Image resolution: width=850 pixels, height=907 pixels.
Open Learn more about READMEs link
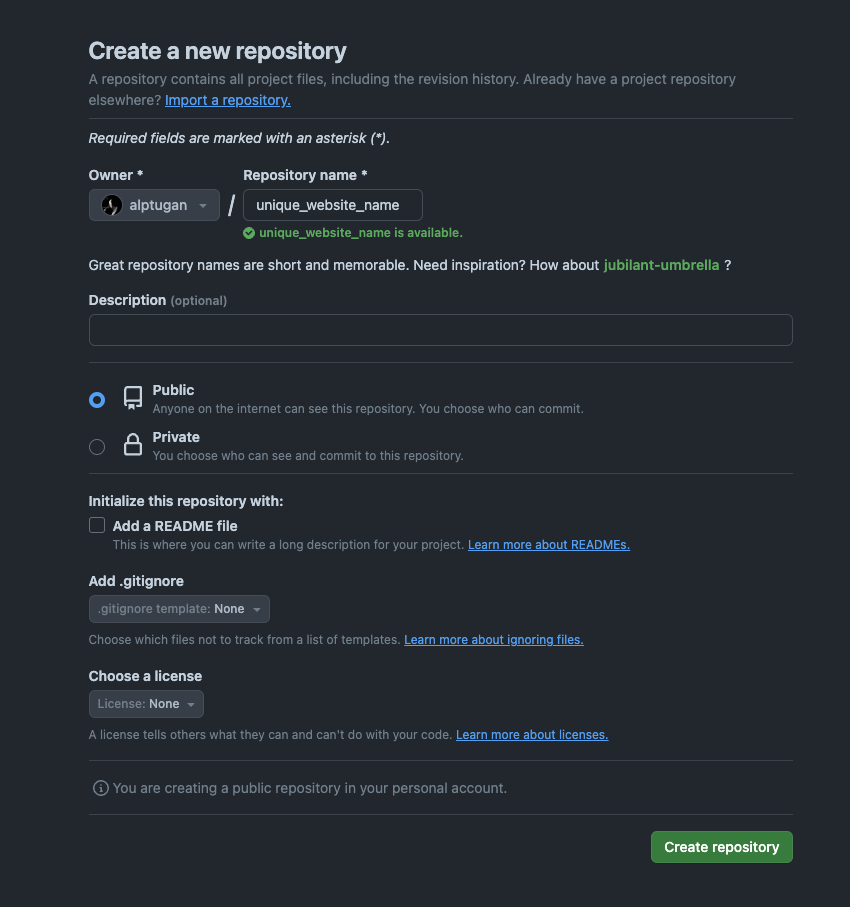(x=549, y=545)
